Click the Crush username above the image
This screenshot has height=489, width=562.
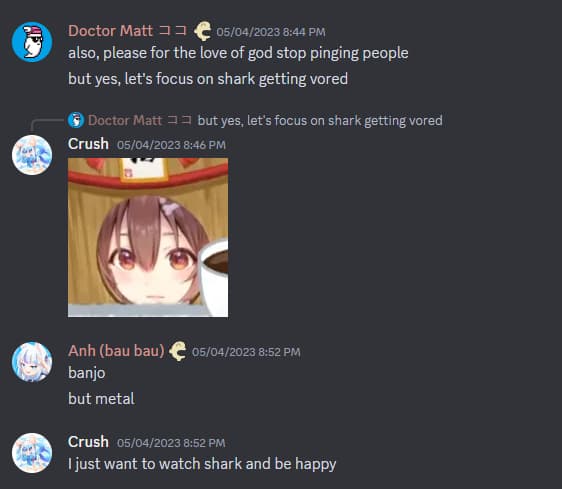tap(88, 144)
